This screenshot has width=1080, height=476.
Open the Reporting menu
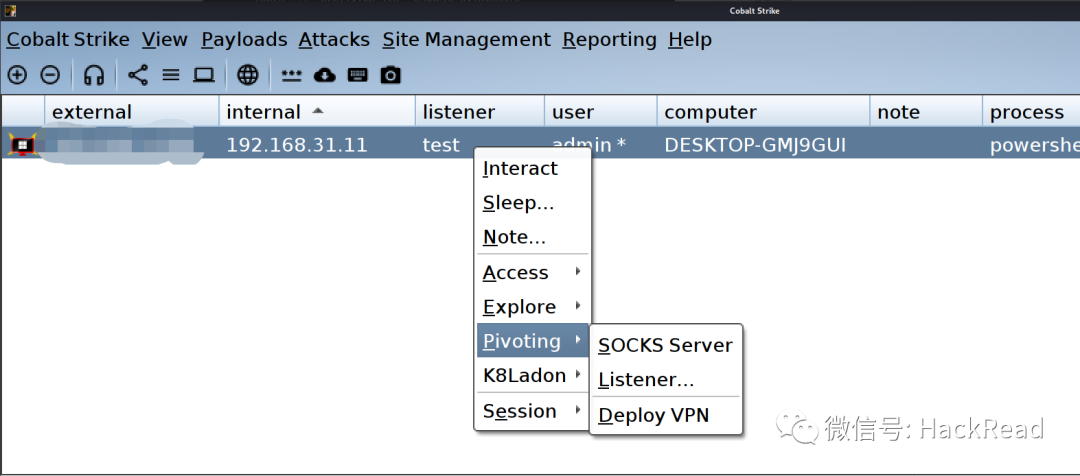coord(610,40)
